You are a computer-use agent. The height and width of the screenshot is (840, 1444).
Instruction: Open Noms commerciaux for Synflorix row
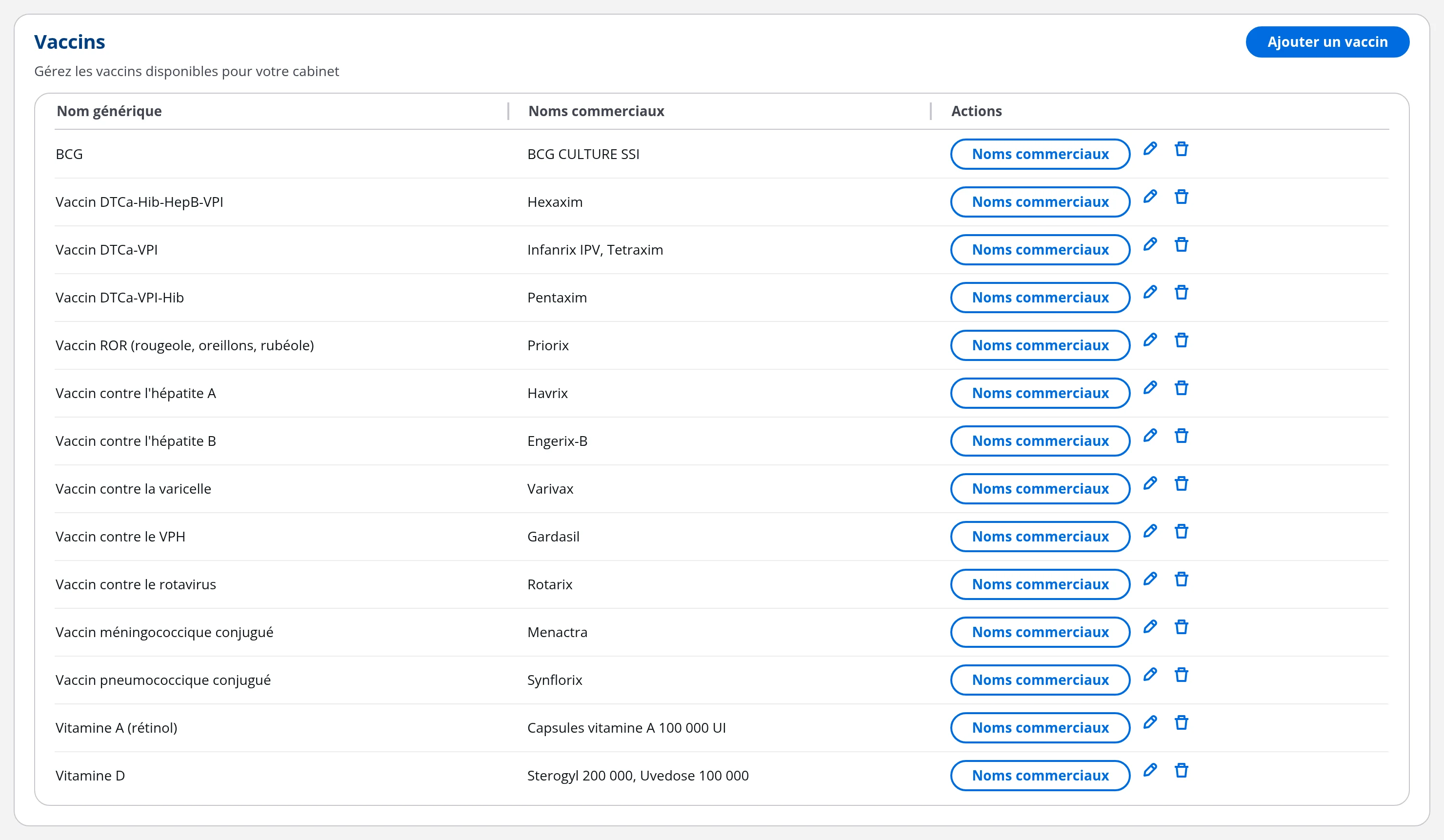click(x=1040, y=680)
